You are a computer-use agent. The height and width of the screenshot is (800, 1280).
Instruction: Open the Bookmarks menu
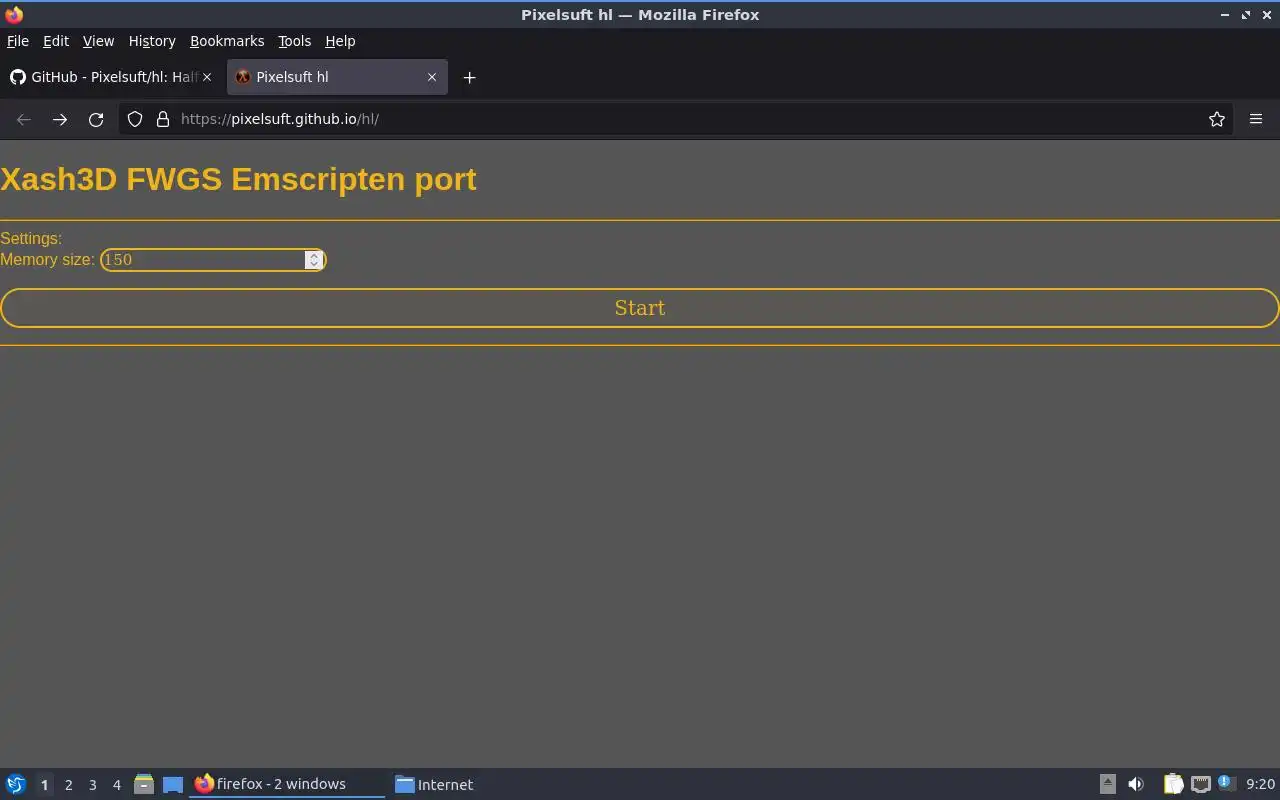point(227,41)
